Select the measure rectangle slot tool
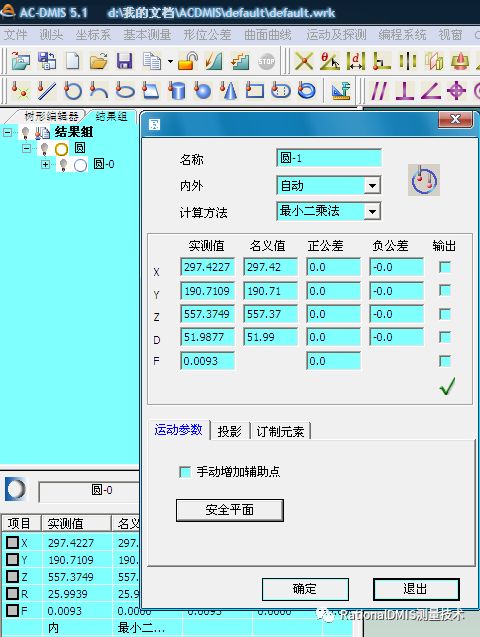 (255, 91)
